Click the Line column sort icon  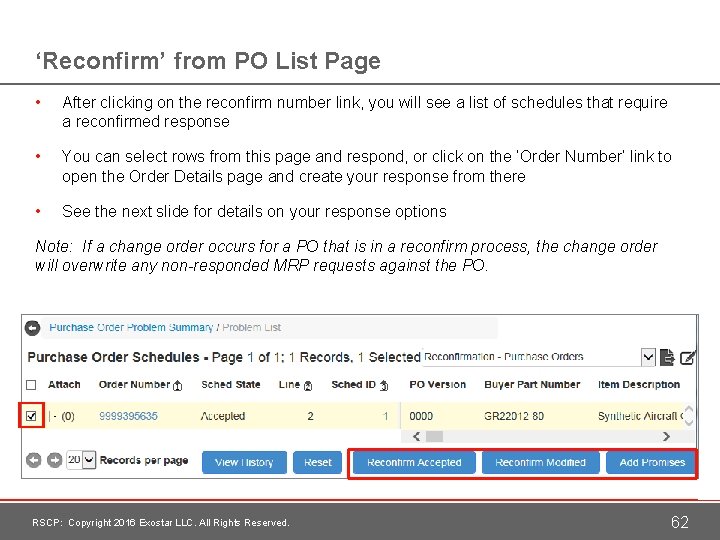coord(308,386)
